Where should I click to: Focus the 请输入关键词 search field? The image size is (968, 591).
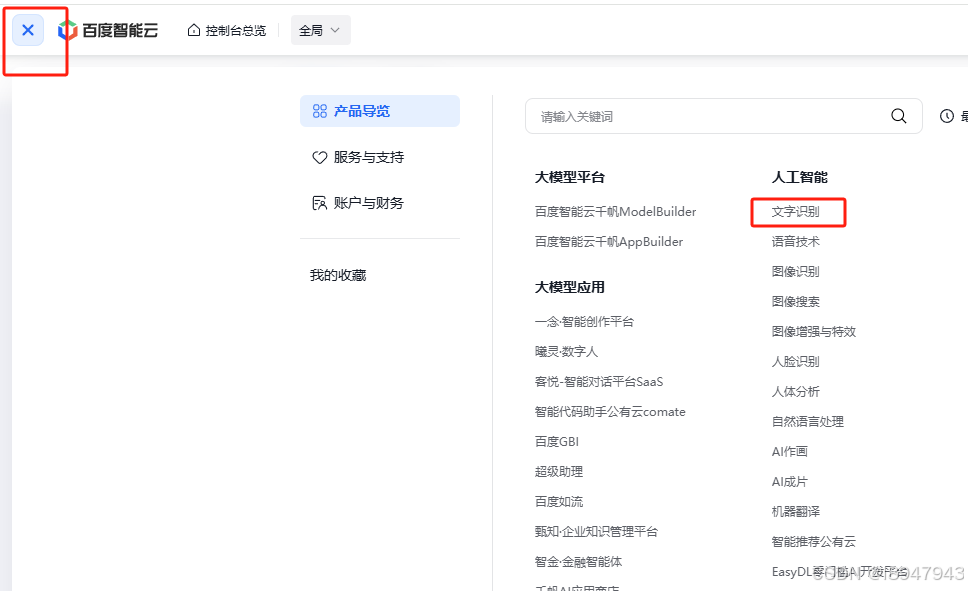point(724,116)
